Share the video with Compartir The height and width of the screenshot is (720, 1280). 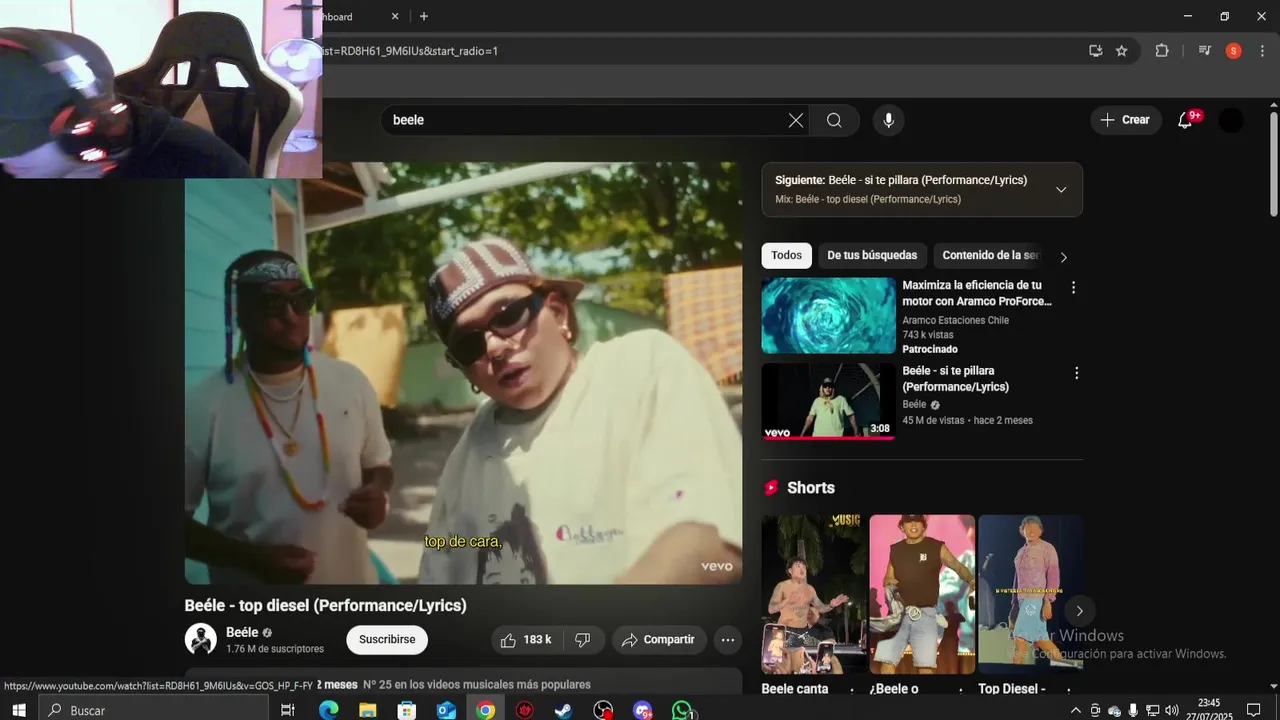(x=659, y=640)
